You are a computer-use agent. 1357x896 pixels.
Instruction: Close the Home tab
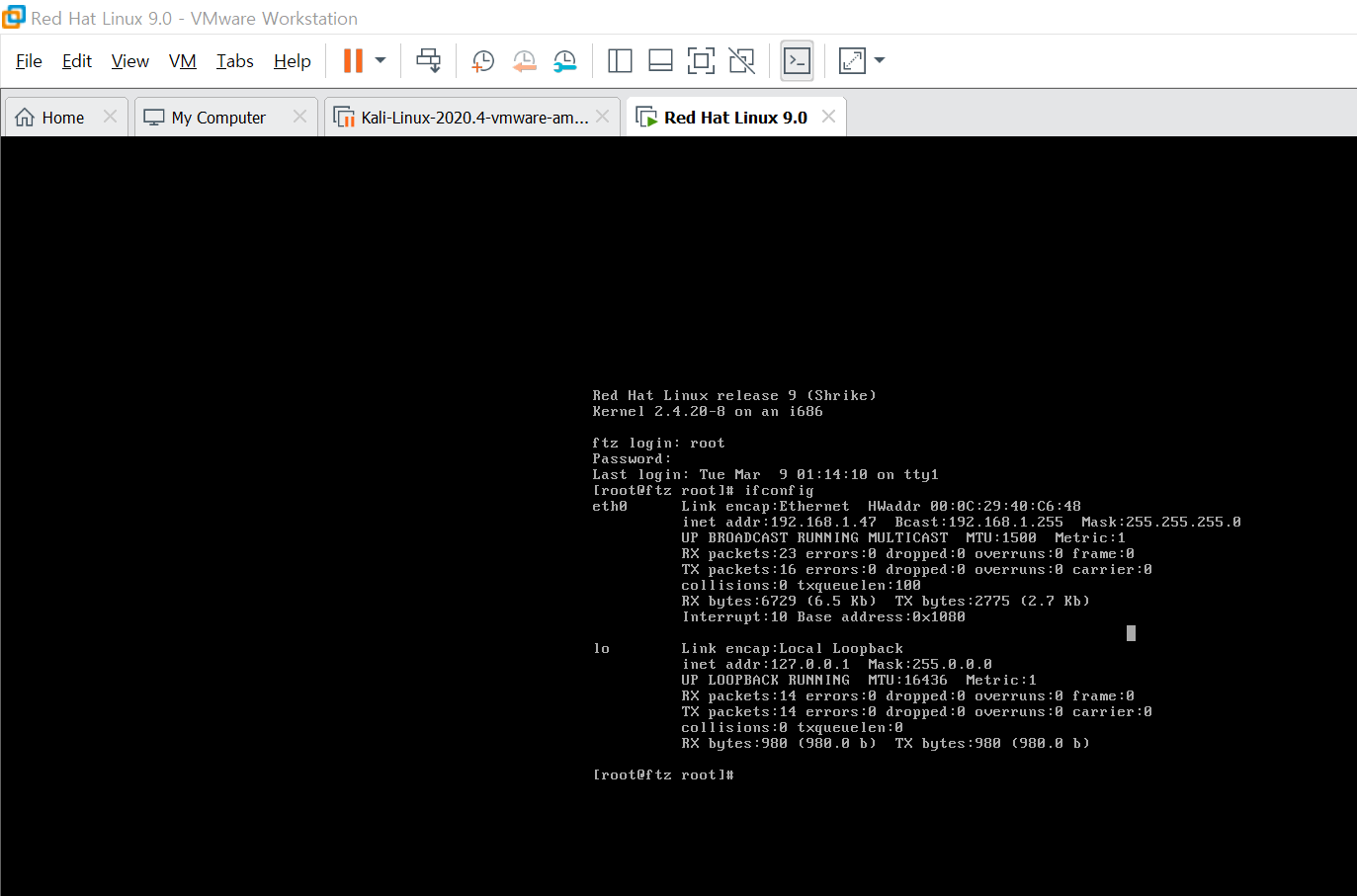pos(111,117)
